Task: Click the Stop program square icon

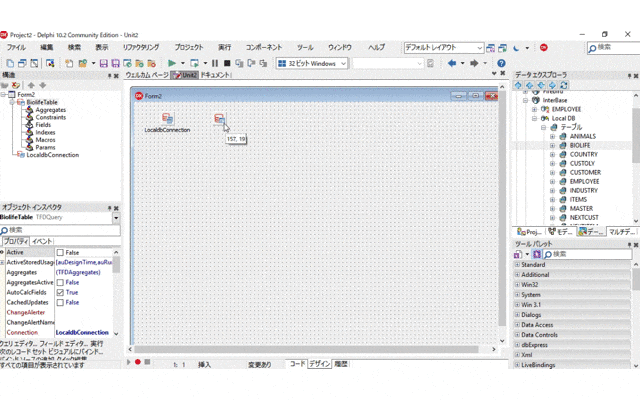Action: (227, 63)
